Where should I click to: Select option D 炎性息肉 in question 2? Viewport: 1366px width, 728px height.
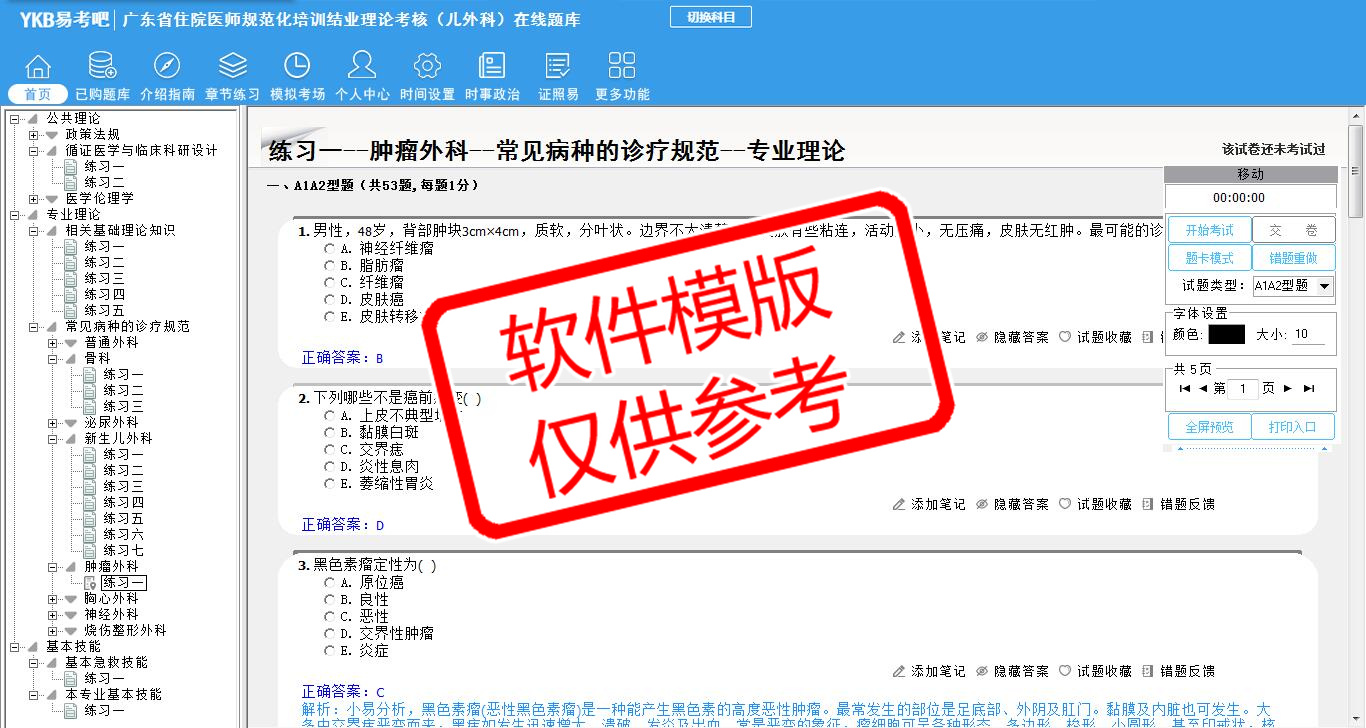click(x=329, y=467)
